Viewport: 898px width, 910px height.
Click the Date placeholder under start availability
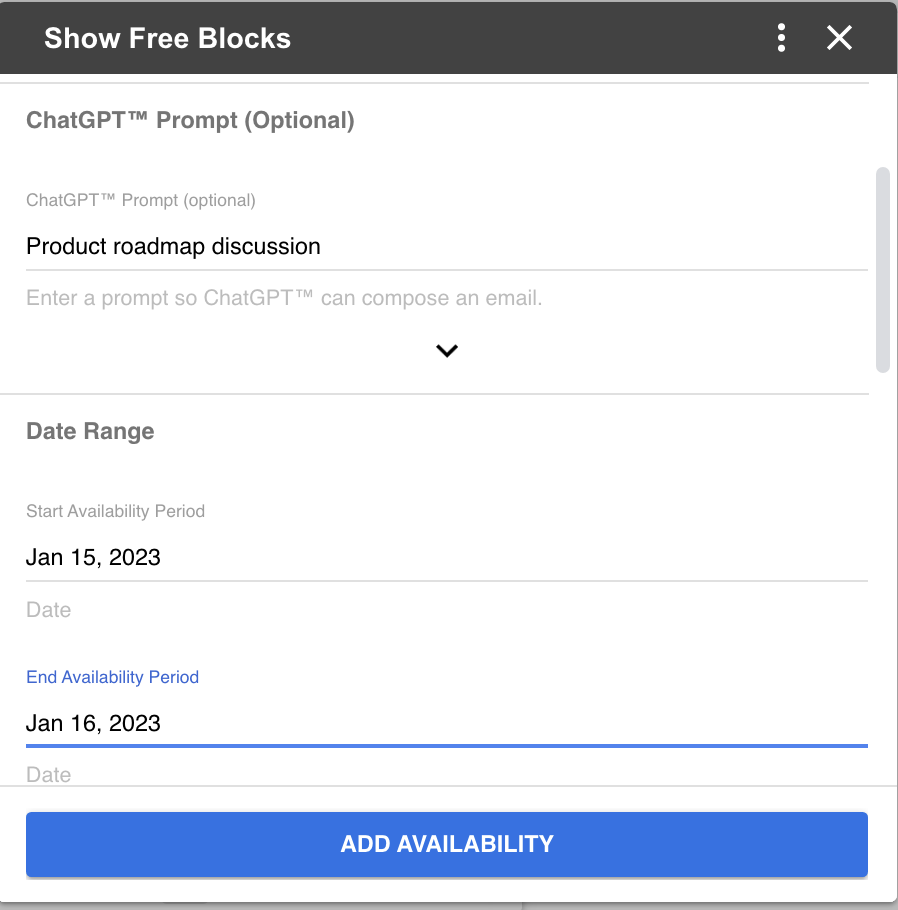(x=48, y=610)
